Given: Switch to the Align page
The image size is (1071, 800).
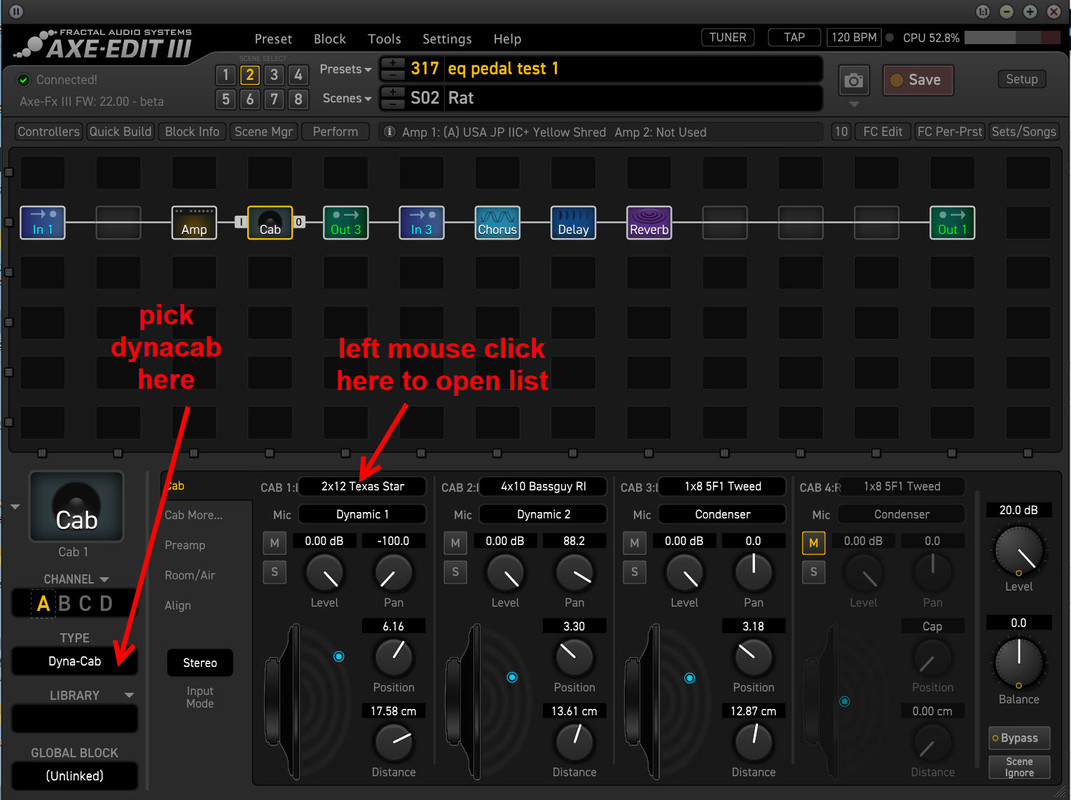Looking at the screenshot, I should pyautogui.click(x=178, y=605).
